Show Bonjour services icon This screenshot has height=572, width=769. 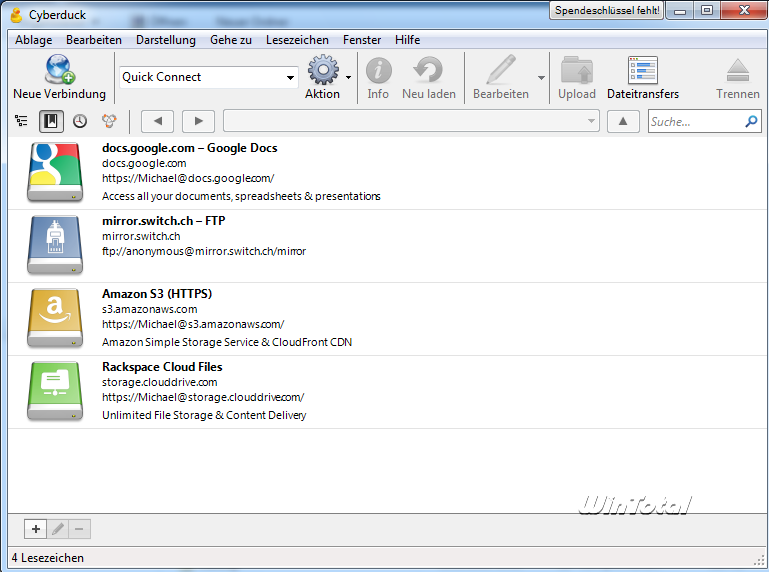(x=109, y=121)
